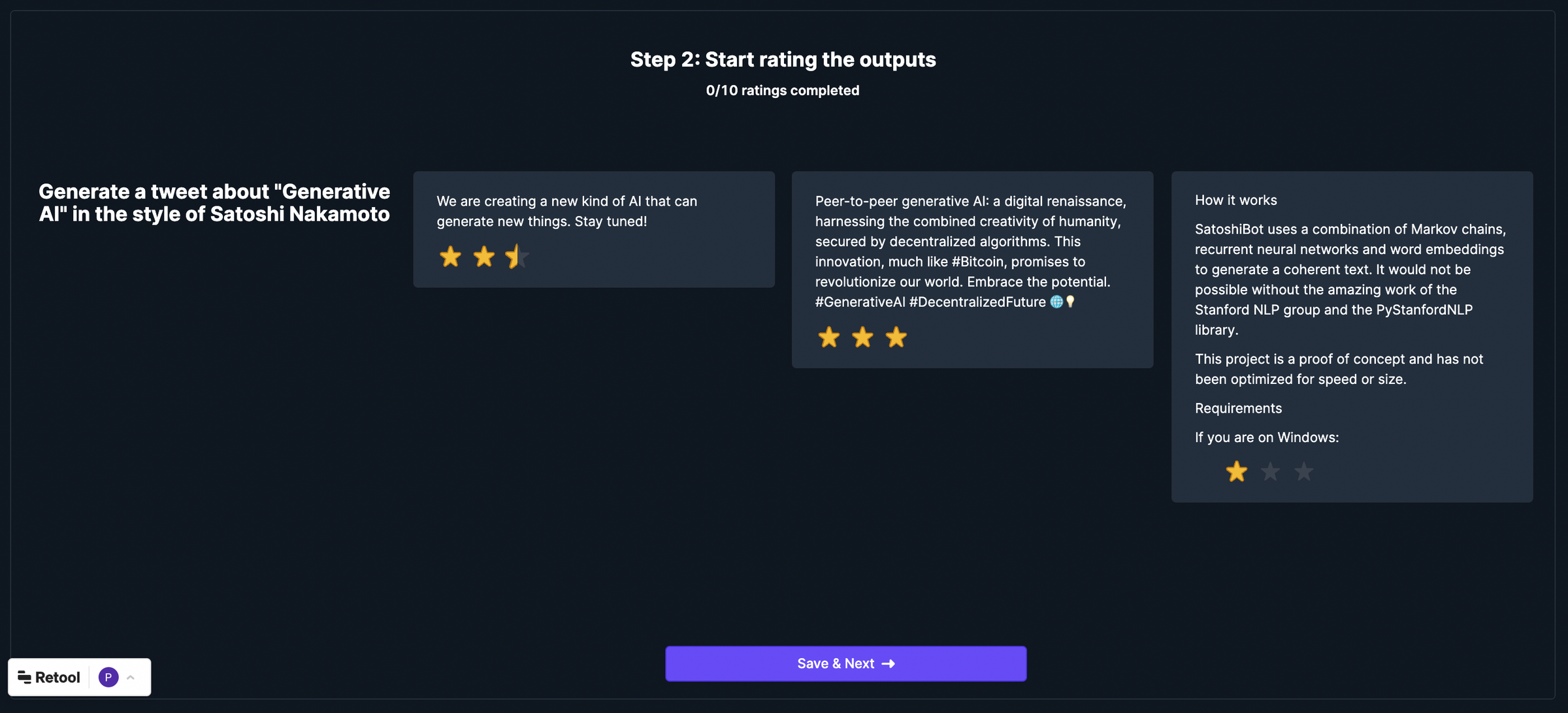Click second star under the Peer-to-peer tweet

coord(862,338)
